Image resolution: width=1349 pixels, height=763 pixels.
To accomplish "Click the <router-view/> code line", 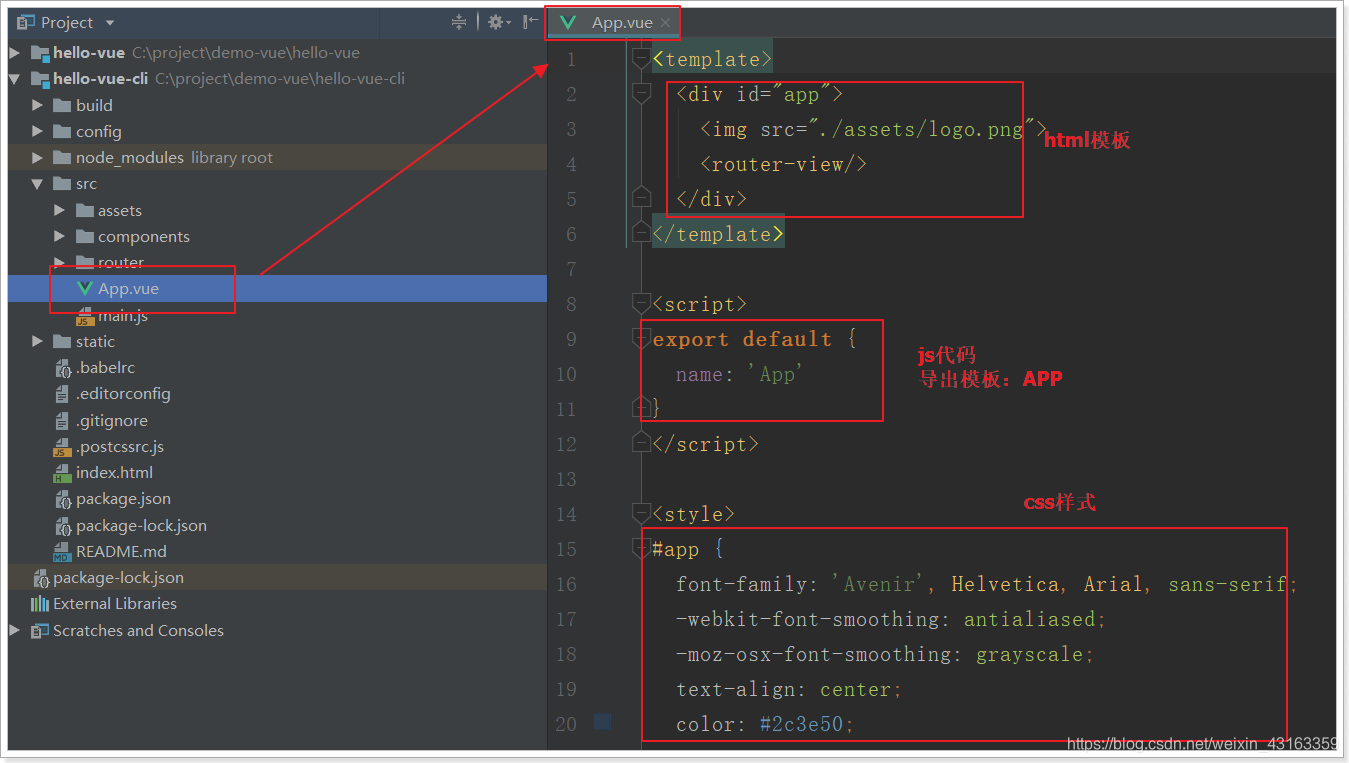I will pyautogui.click(x=783, y=164).
